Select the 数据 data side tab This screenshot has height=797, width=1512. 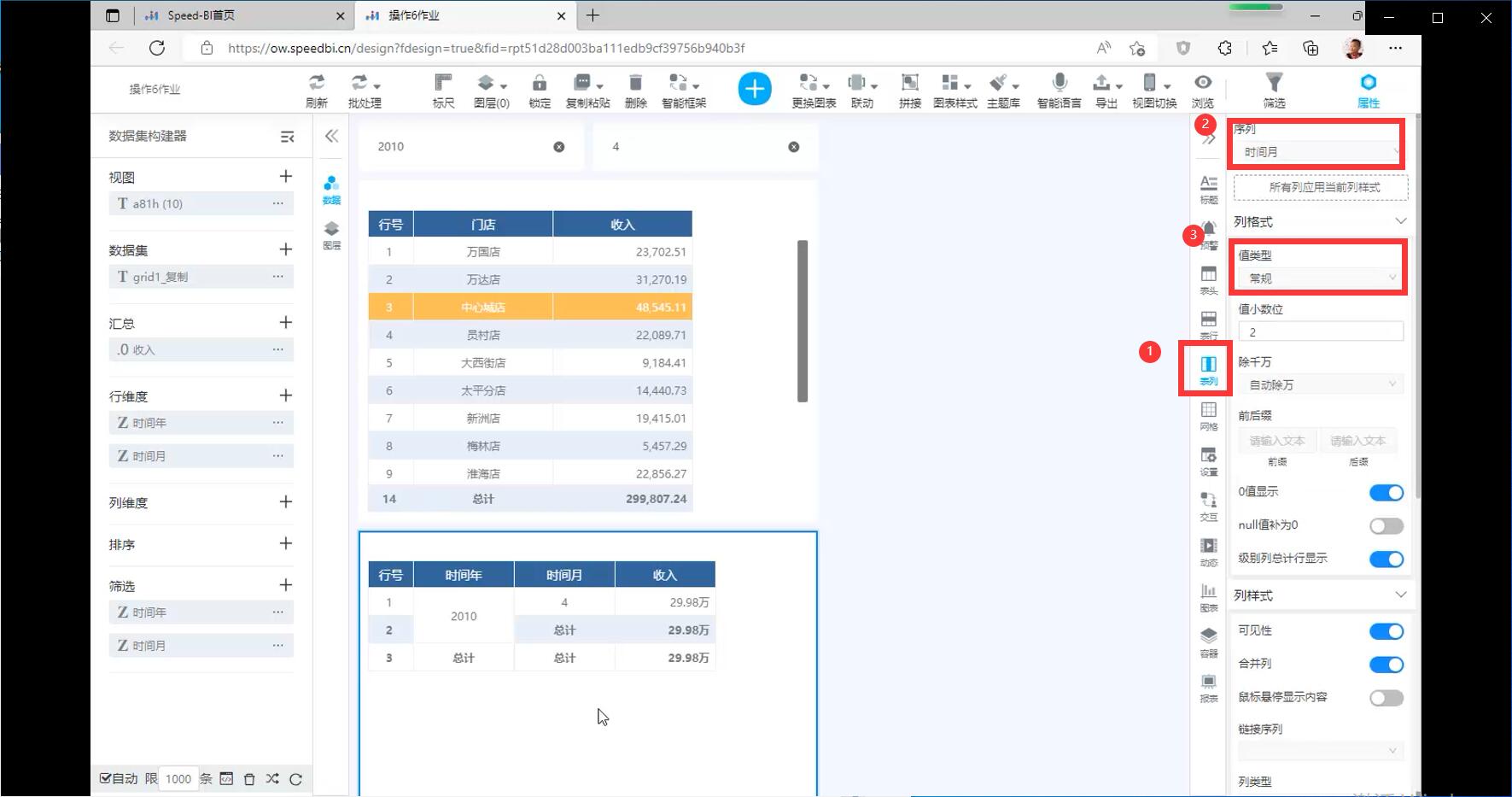(x=331, y=190)
